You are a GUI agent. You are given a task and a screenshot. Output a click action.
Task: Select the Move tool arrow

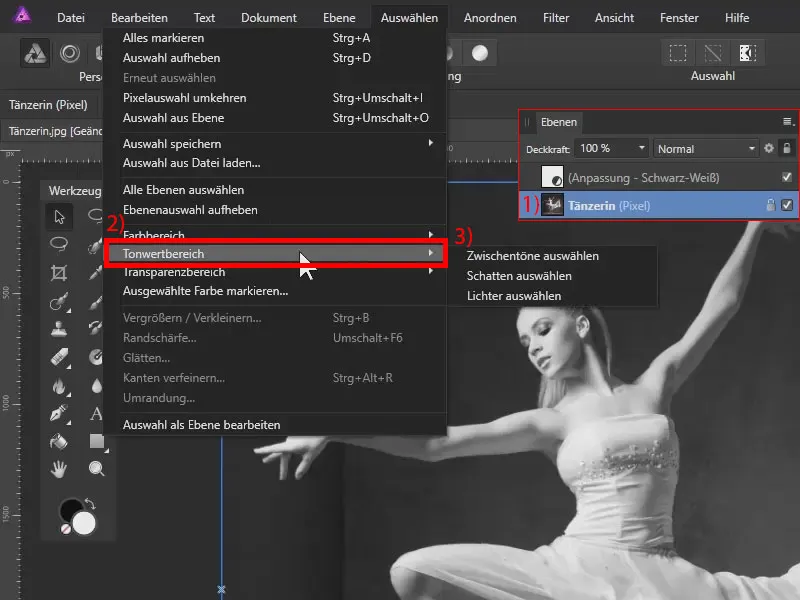click(x=60, y=217)
